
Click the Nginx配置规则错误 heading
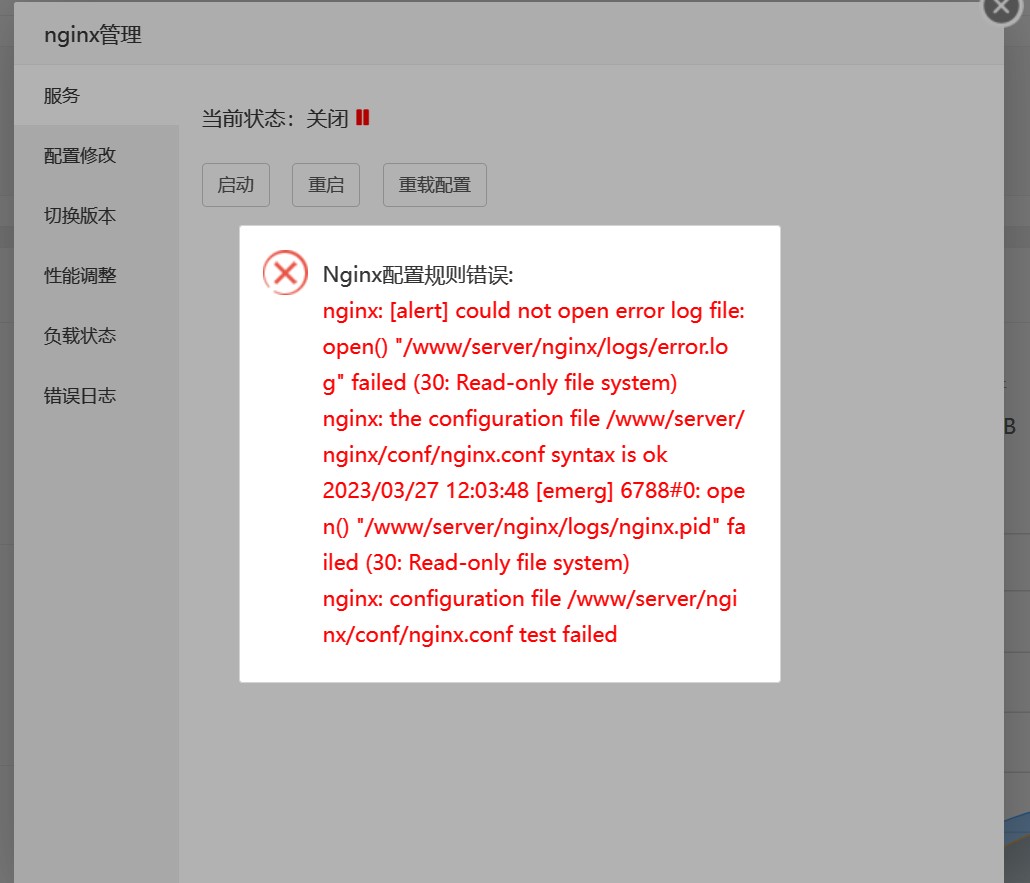pos(418,275)
